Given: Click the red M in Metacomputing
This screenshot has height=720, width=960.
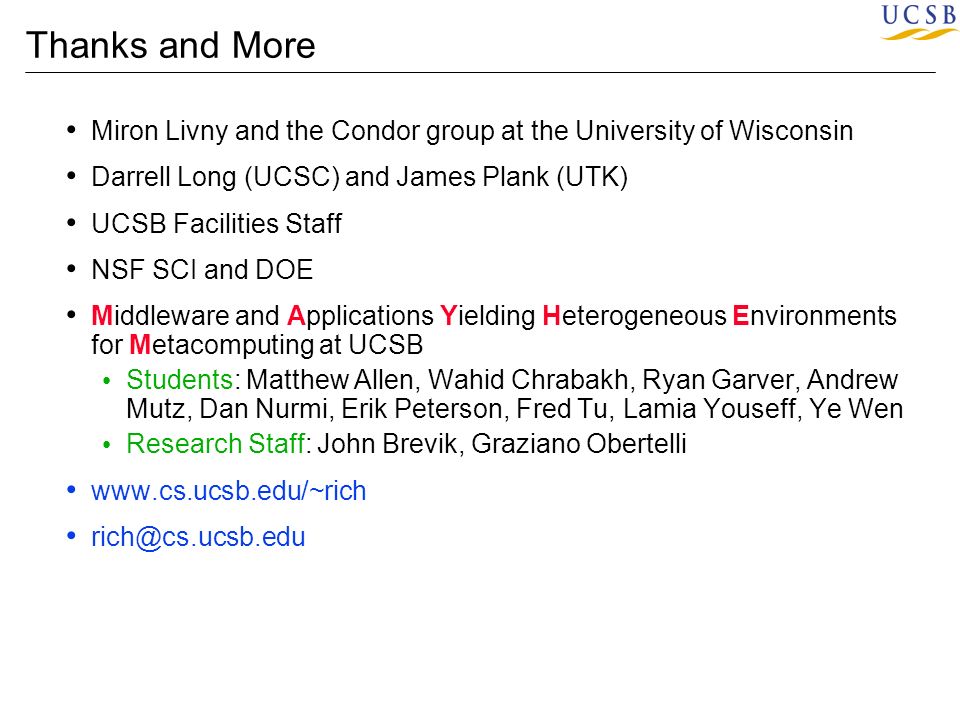Looking at the screenshot, I should [x=140, y=345].
